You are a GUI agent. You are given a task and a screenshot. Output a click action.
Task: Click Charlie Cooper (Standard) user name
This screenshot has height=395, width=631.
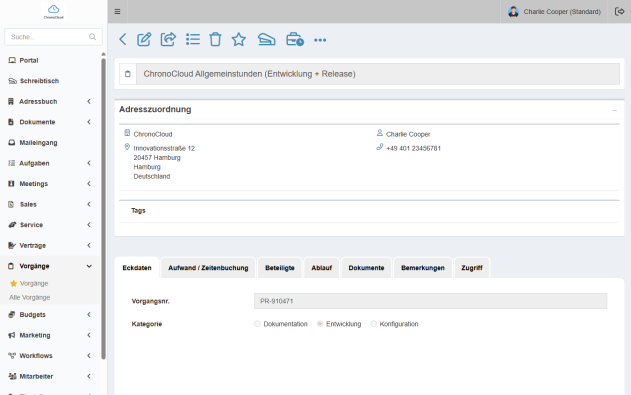tap(562, 12)
